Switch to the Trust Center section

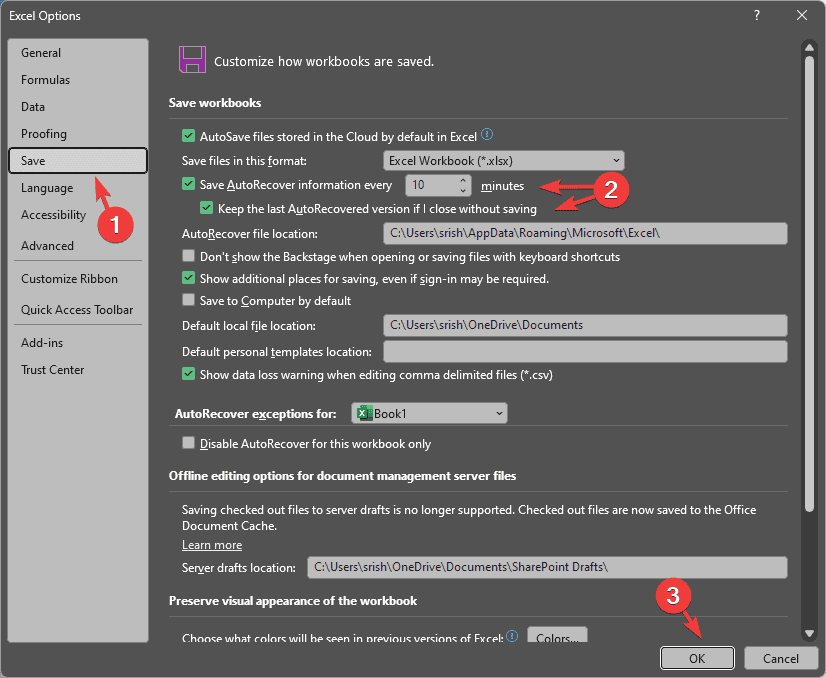tap(52, 369)
